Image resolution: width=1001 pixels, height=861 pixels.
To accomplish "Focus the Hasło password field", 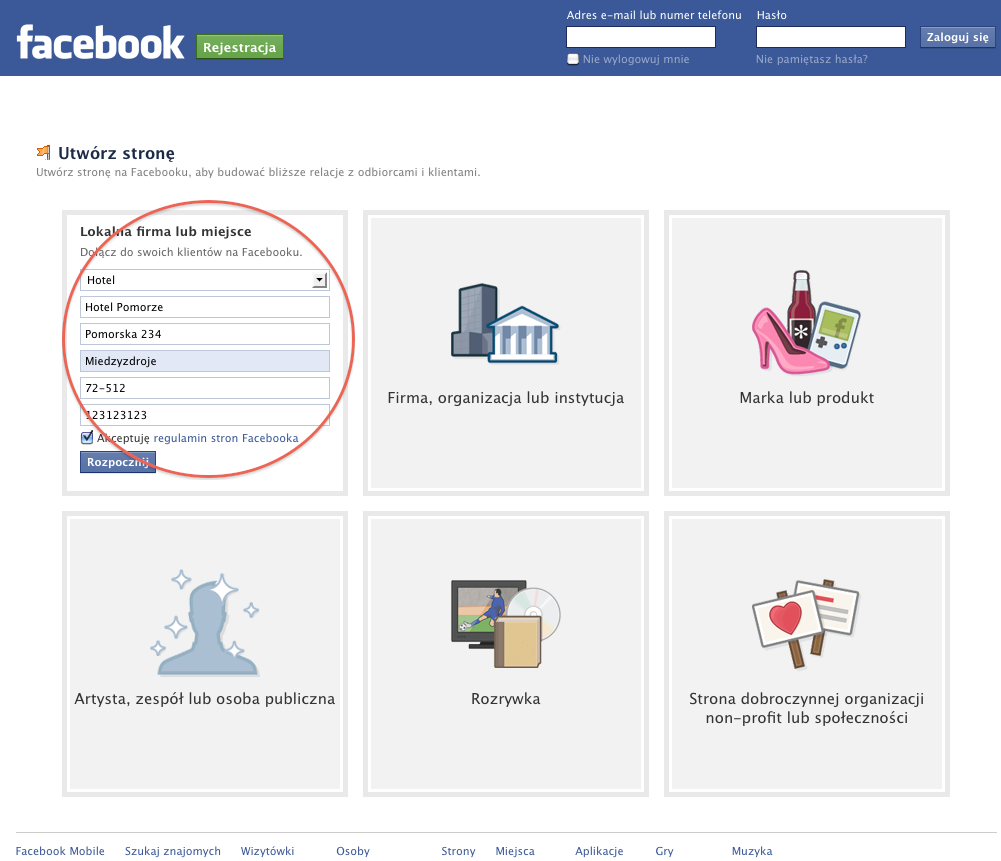I will click(831, 37).
